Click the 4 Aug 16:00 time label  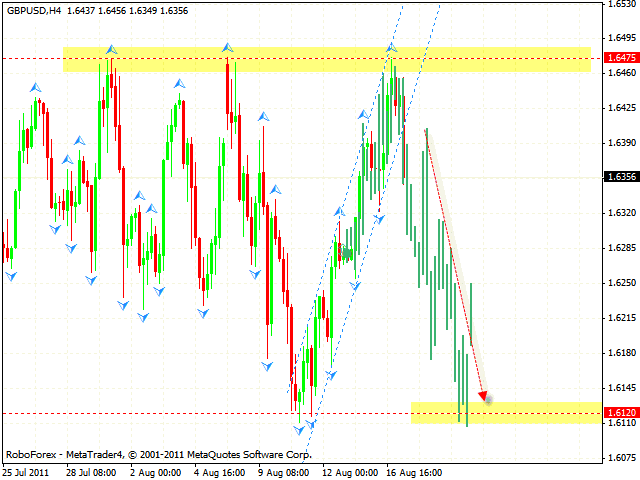point(219,471)
